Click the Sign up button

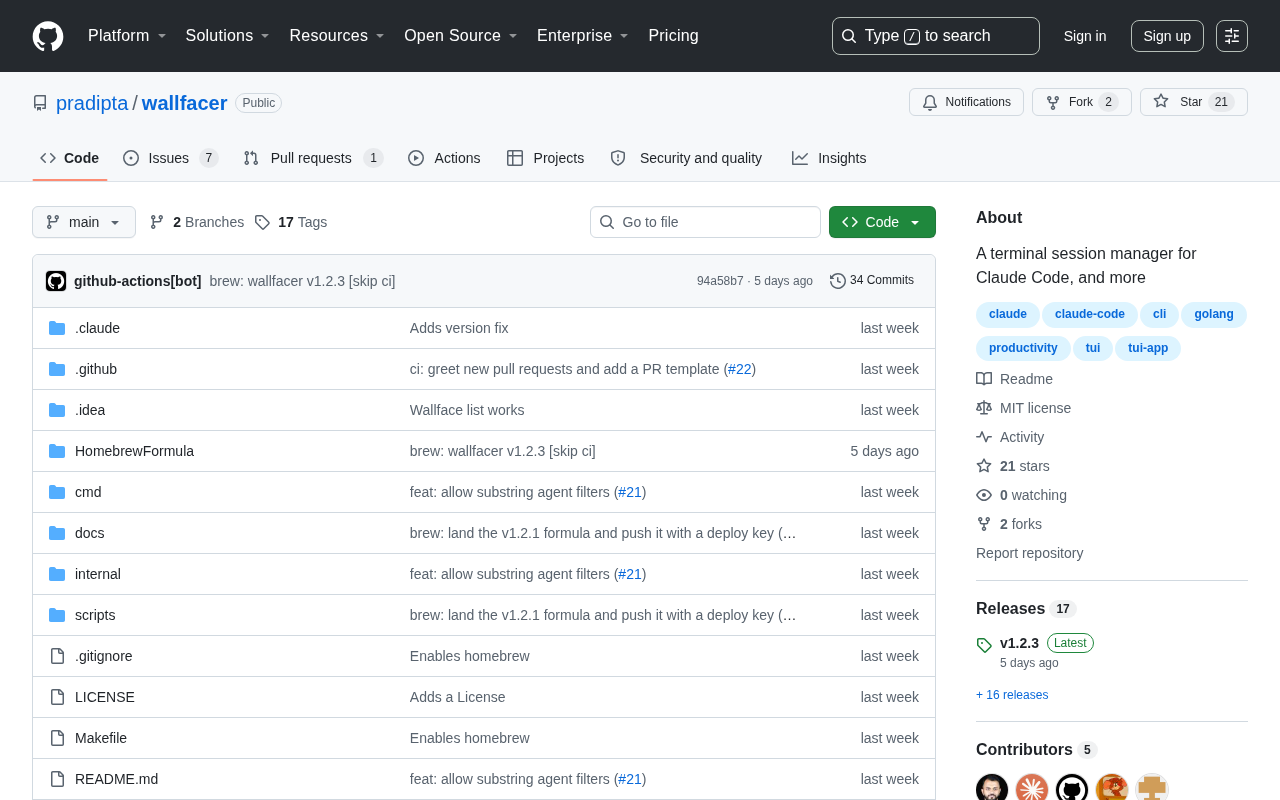coord(1167,36)
